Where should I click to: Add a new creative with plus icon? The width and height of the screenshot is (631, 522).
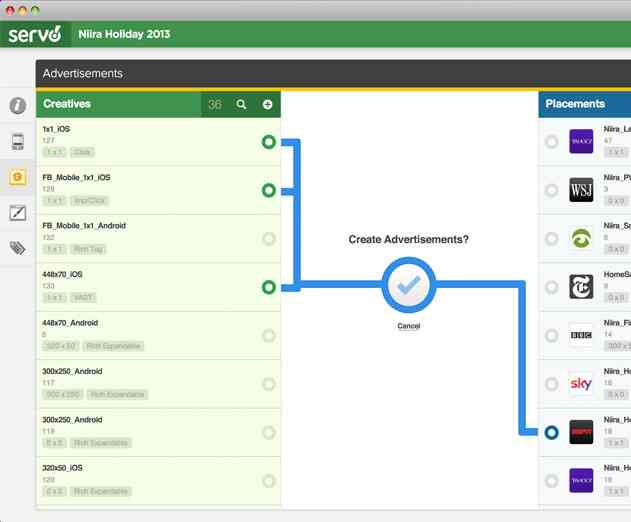(x=267, y=105)
